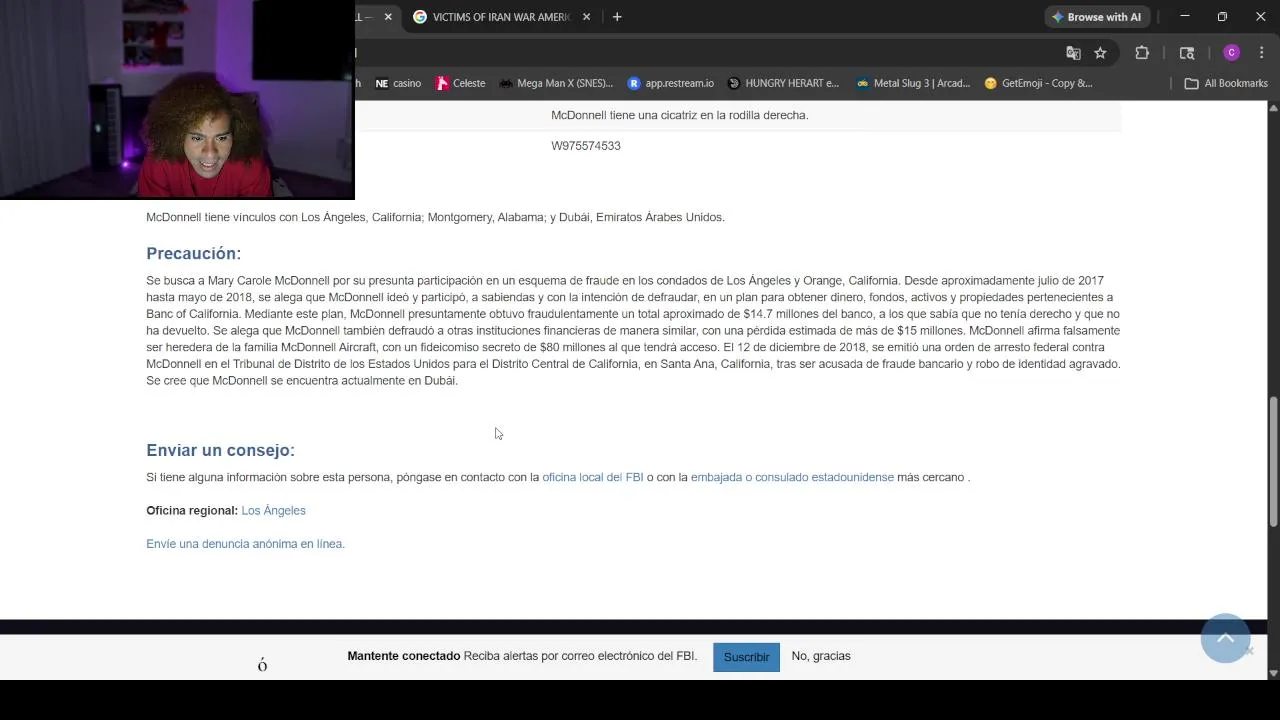Click the webcam video overlay

(x=177, y=100)
